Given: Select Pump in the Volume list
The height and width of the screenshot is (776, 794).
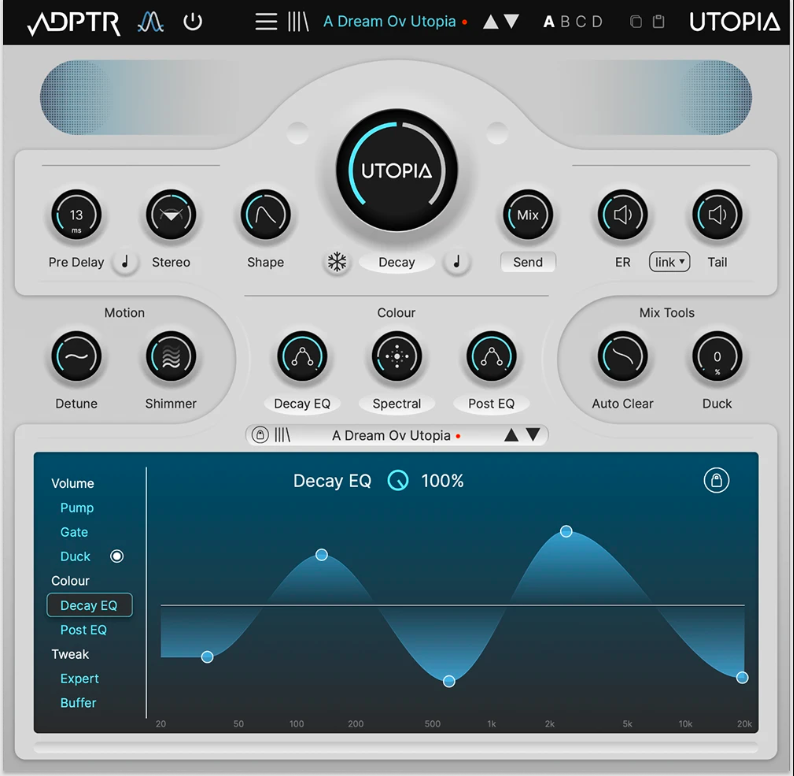Looking at the screenshot, I should pyautogui.click(x=77, y=508).
